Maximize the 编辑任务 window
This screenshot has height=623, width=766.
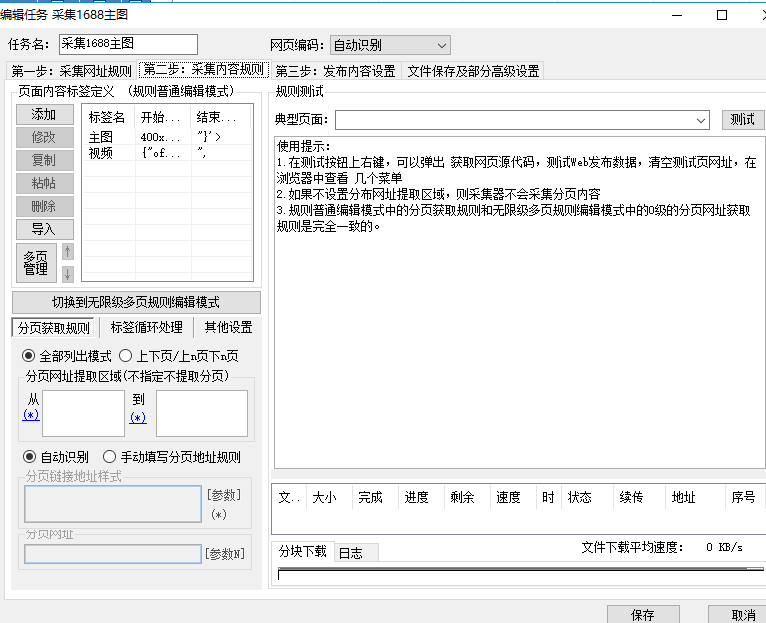[x=722, y=15]
